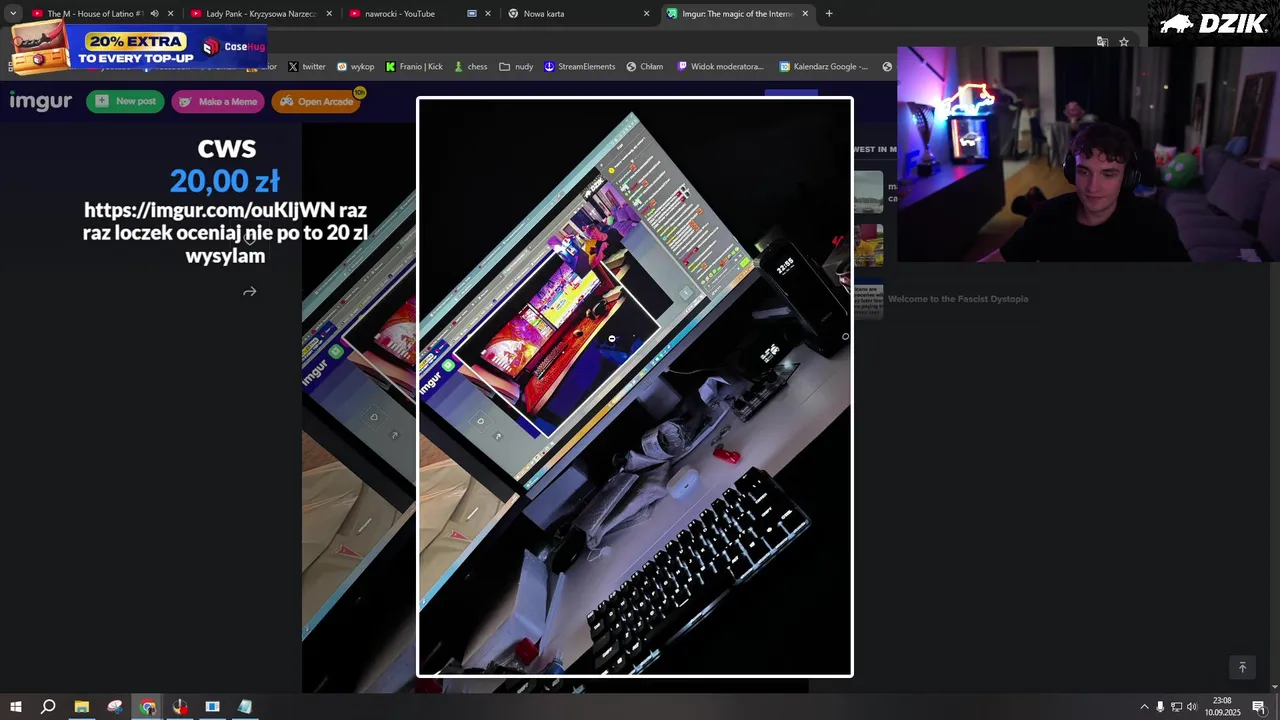1280x720 pixels.
Task: Open Windows search from taskbar
Action: coord(48,707)
